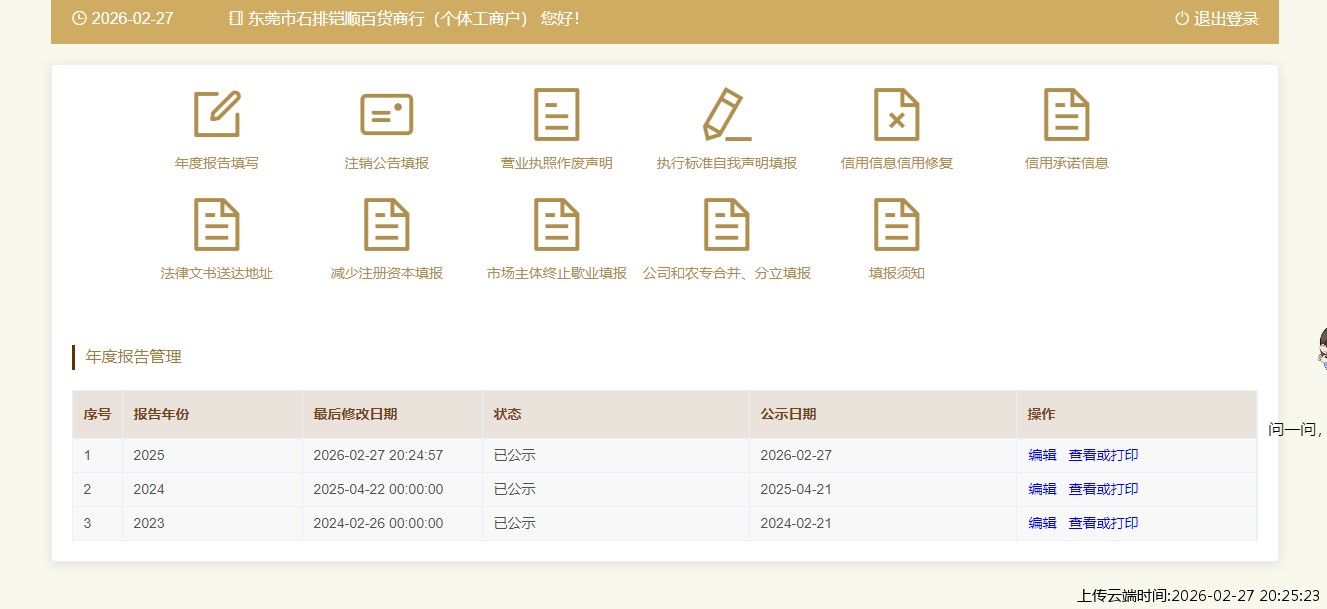The width and height of the screenshot is (1327, 609).
Task: Select the 减少注册资本填报 icon
Action: click(387, 224)
